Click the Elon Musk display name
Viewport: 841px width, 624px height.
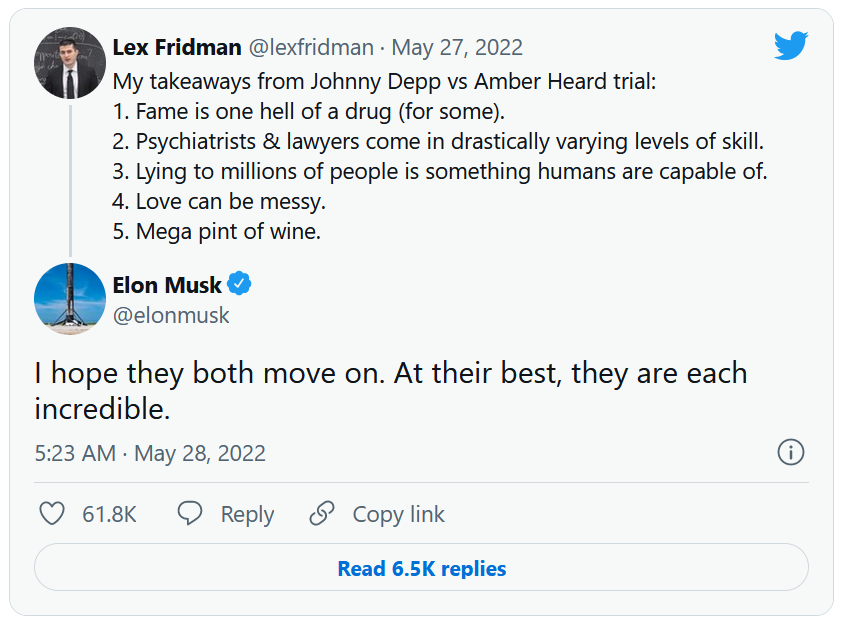coord(167,285)
